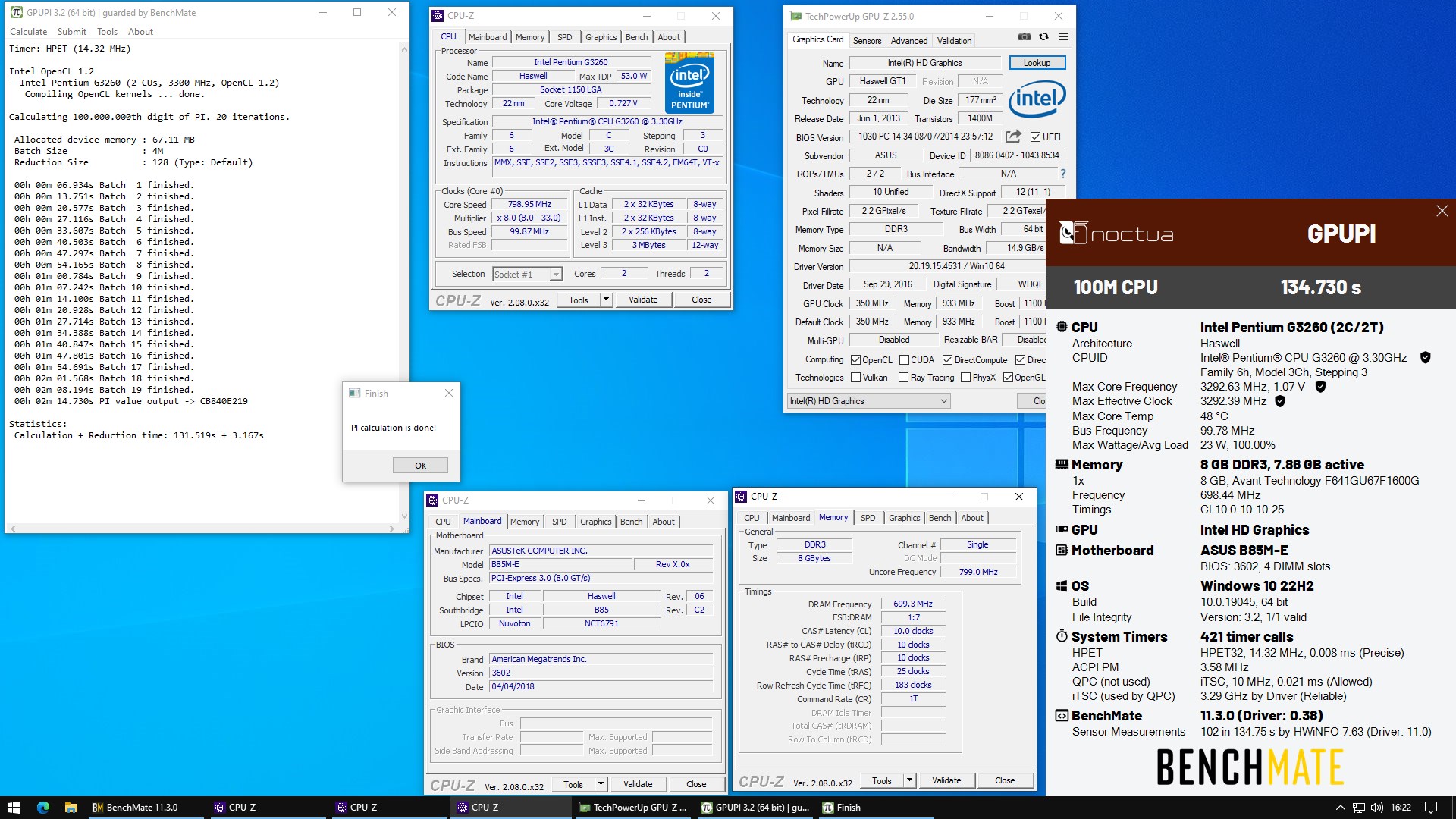Click the GPUPI vertical scrollbar up arrow
The image size is (1456, 819).
(x=403, y=49)
